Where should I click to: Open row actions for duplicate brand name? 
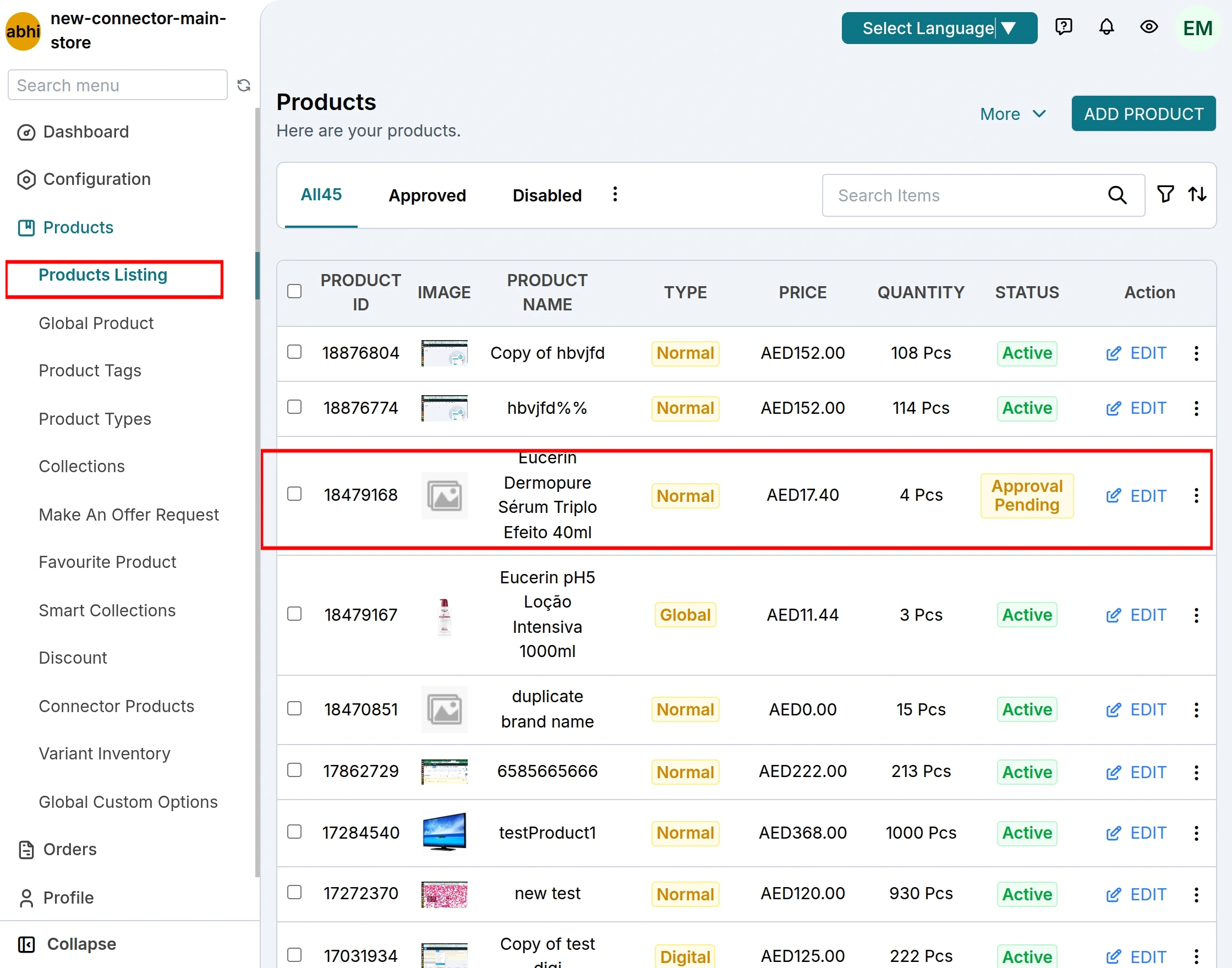click(x=1196, y=709)
